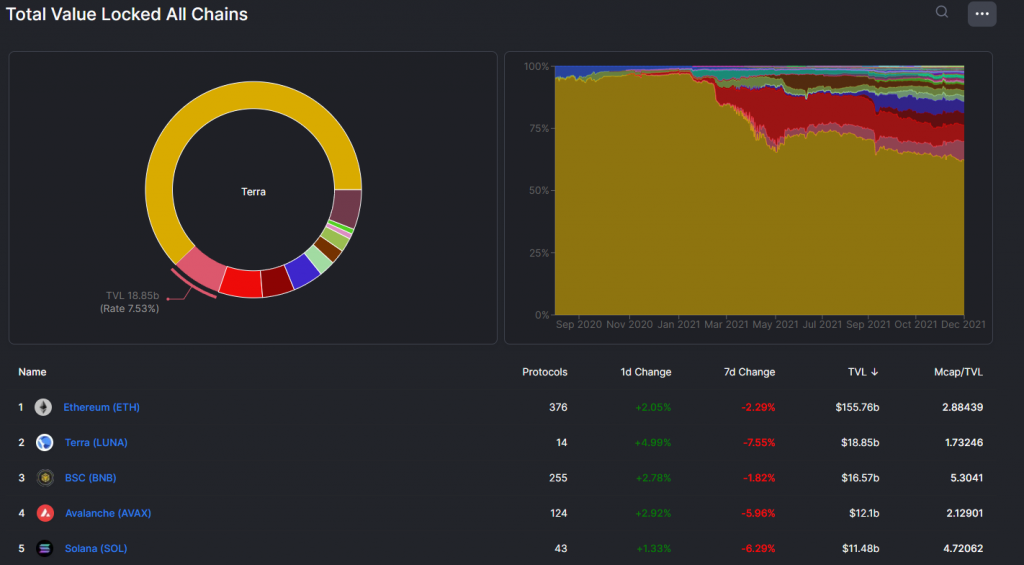Viewport: 1024px width, 565px height.
Task: Open the Terra (LUNA) chain link
Action: (x=96, y=442)
